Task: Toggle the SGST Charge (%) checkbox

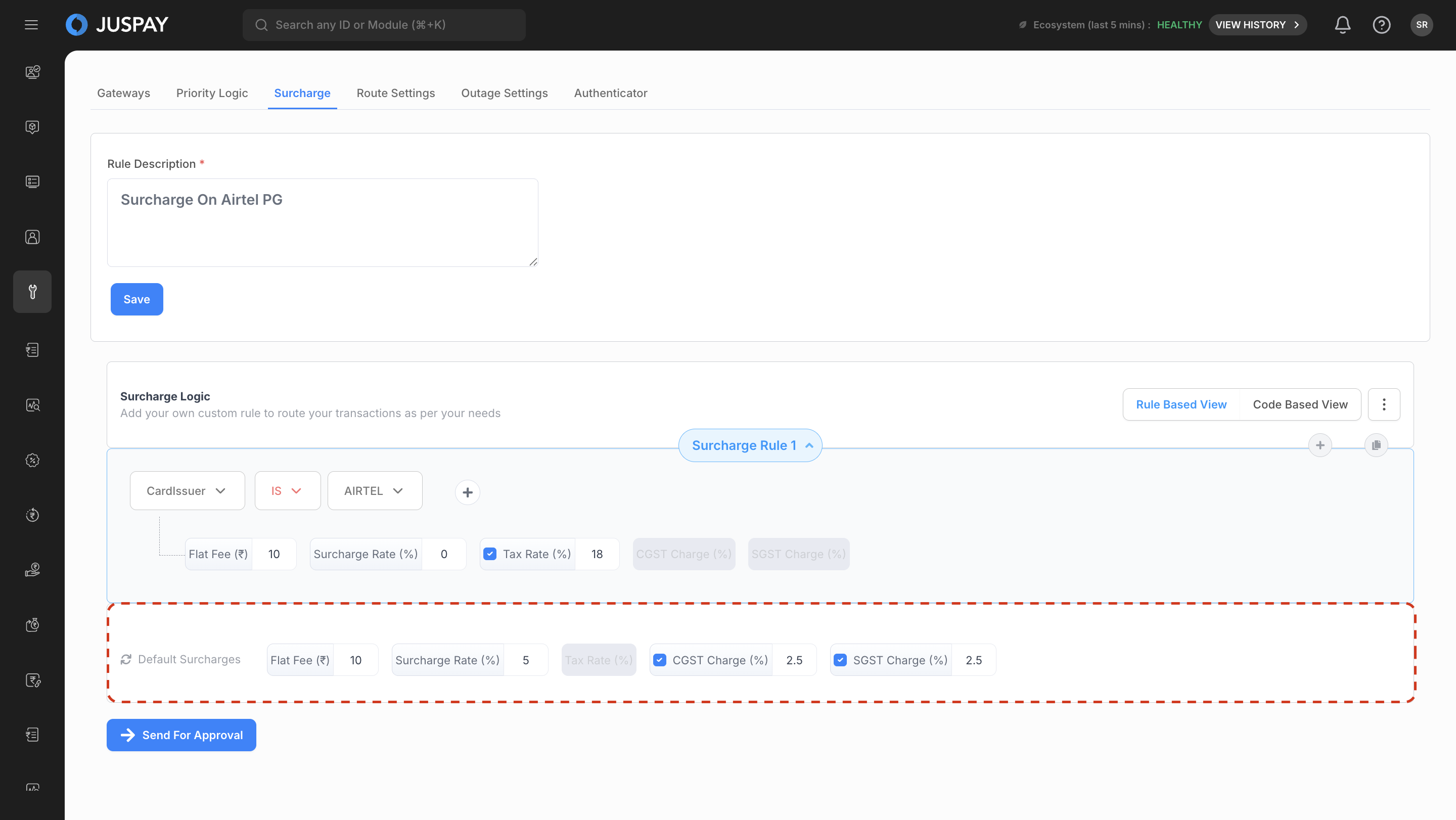Action: 840,660
